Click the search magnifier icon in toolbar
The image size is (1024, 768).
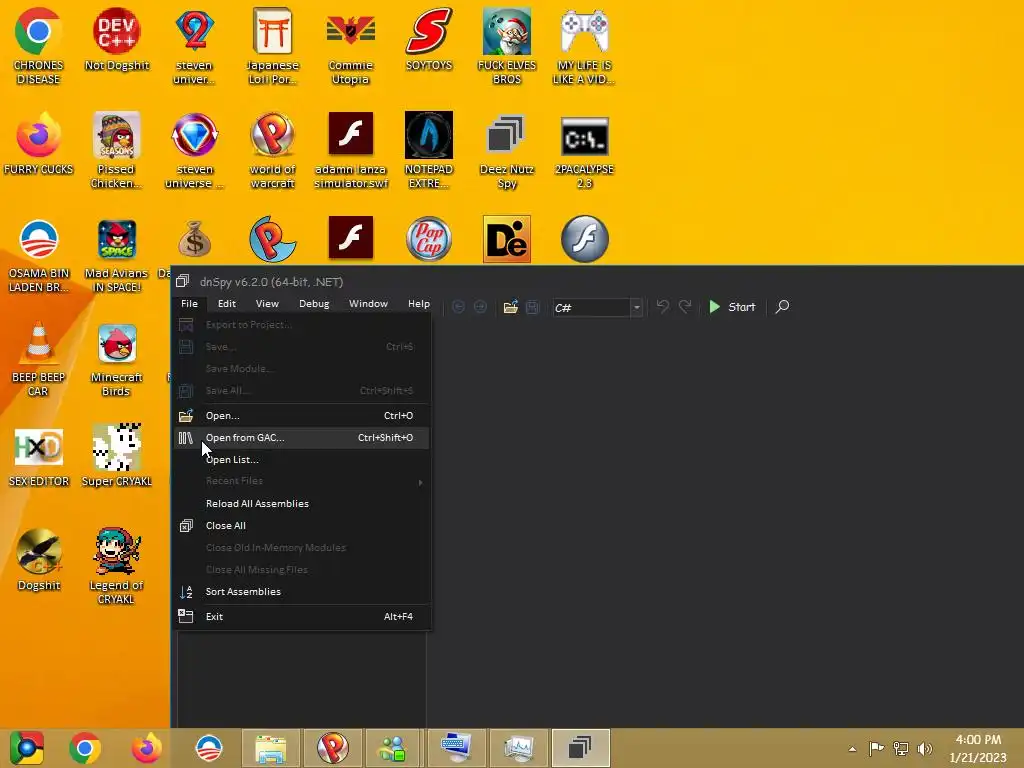coord(782,307)
